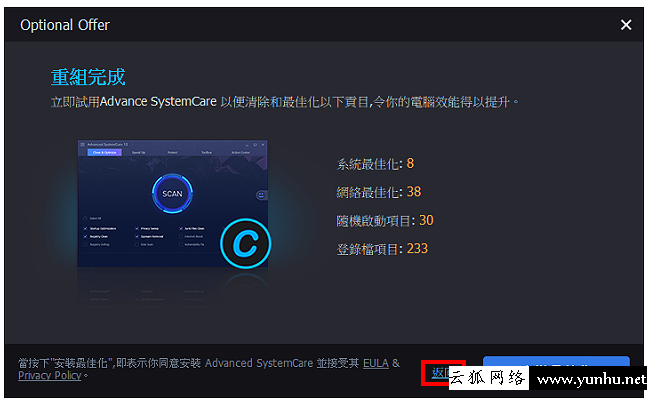Close the Optional Offer dialog
Viewport: 650px width, 401px height.
(626, 25)
